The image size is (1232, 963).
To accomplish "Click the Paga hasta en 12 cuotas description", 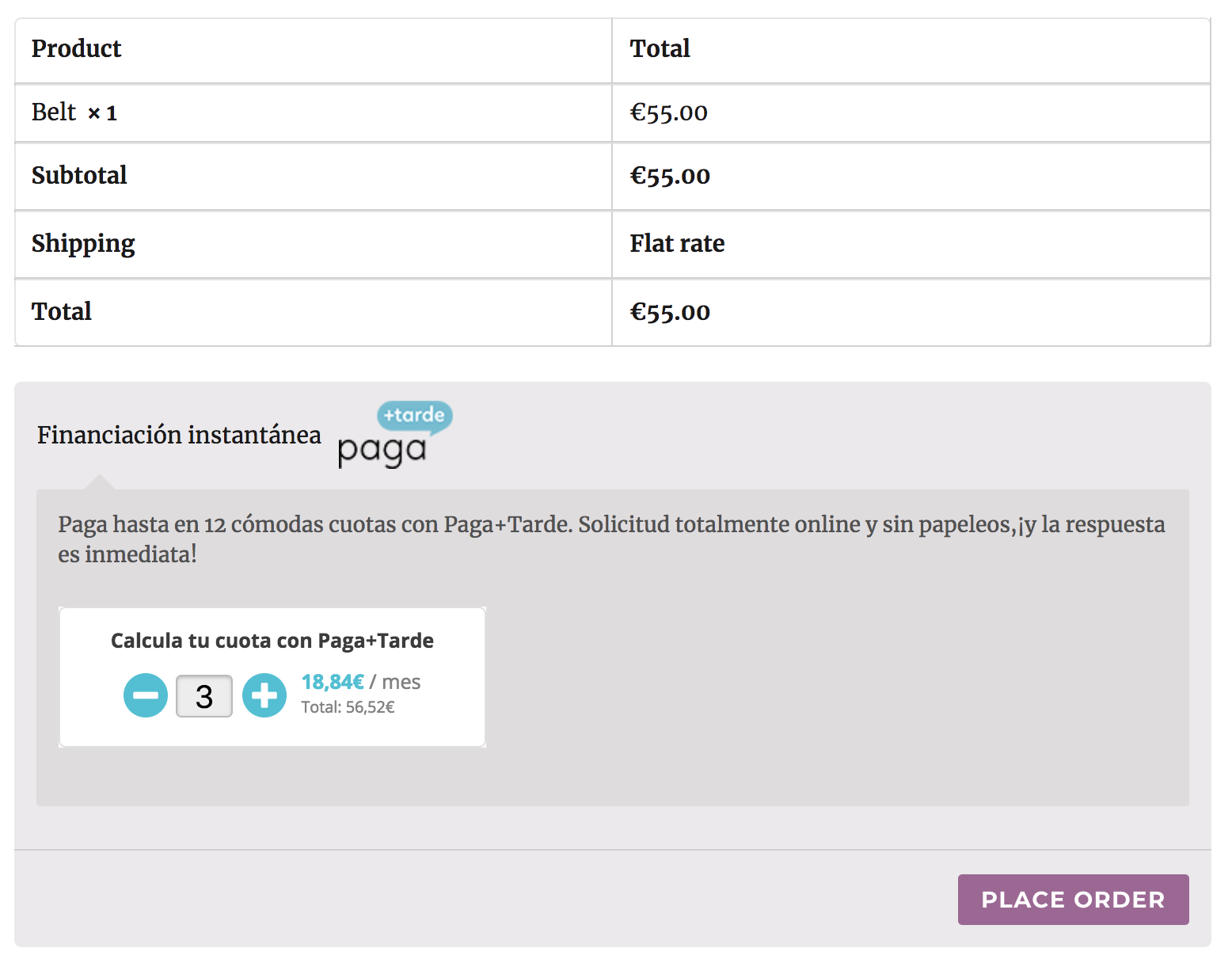I will point(611,539).
